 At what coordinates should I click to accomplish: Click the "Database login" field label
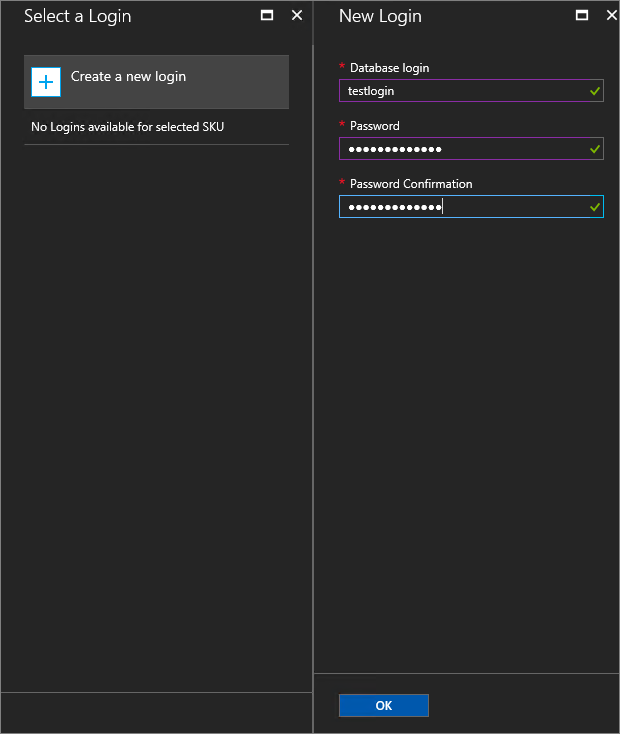point(389,68)
